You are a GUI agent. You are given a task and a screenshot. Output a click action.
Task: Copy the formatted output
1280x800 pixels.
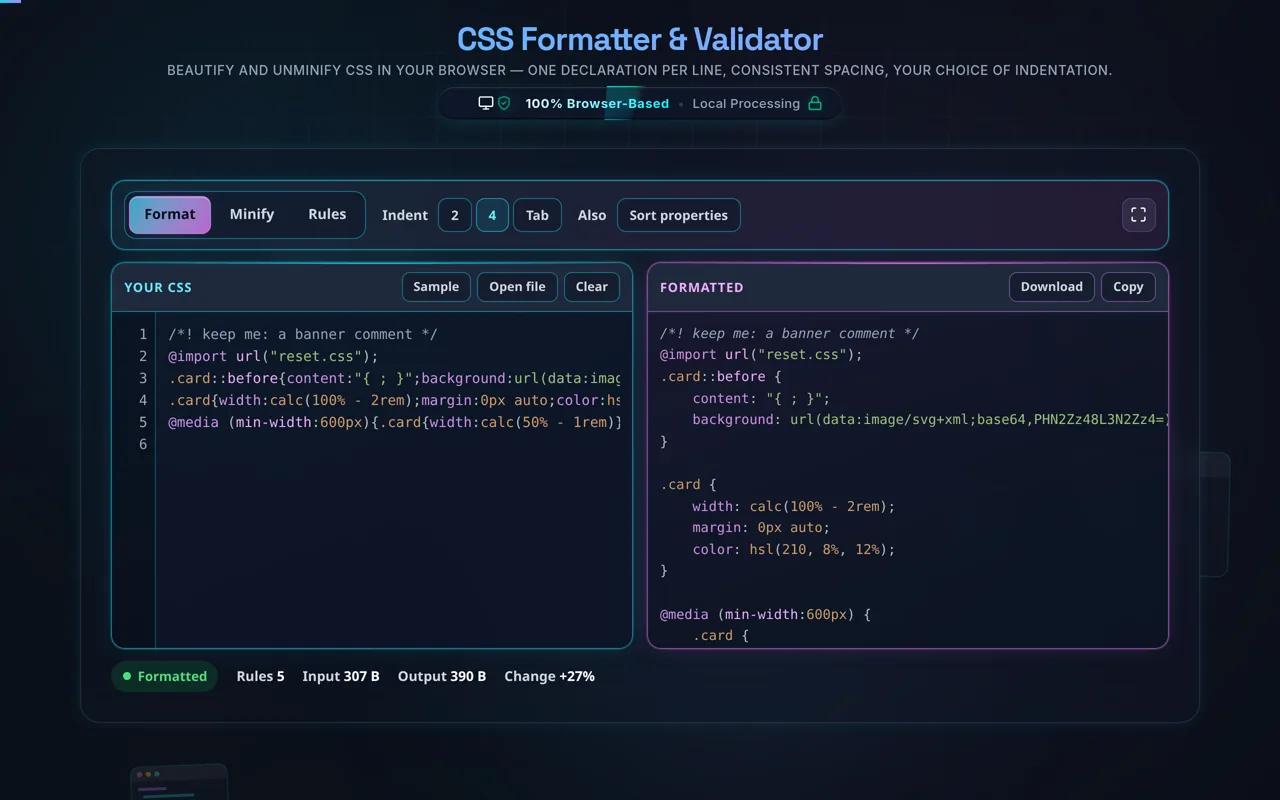tap(1128, 287)
